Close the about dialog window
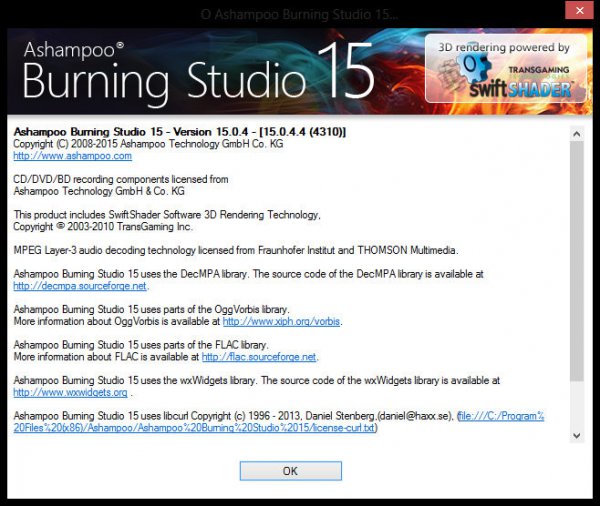Viewport: 600px width, 506px height. [x=580, y=10]
